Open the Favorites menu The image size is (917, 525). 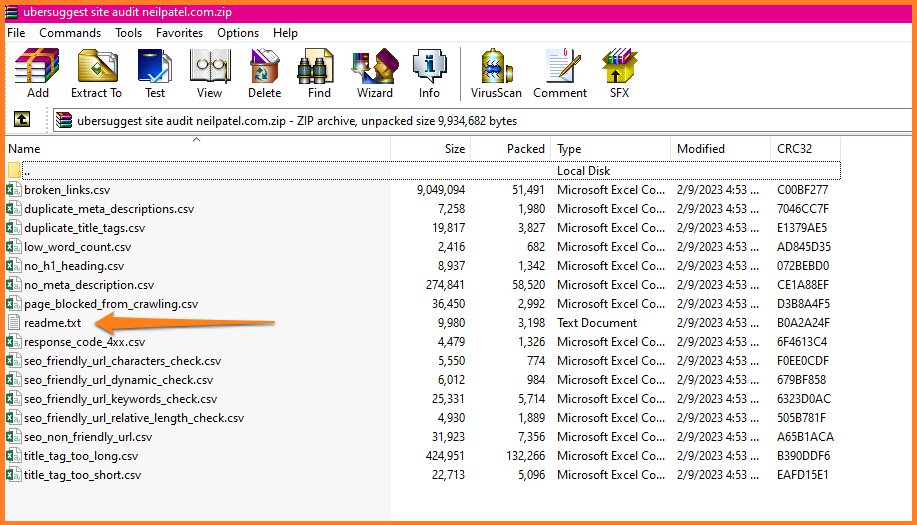pos(179,33)
